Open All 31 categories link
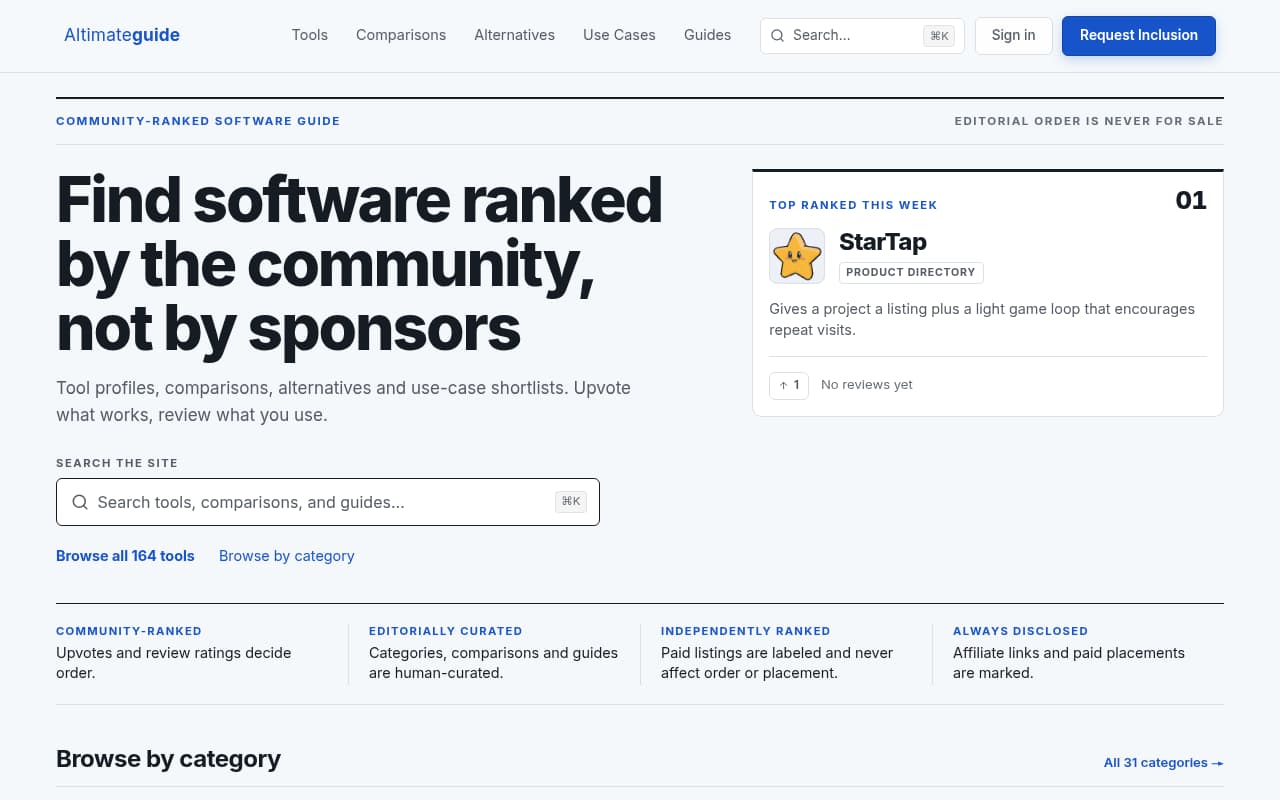 1163,763
